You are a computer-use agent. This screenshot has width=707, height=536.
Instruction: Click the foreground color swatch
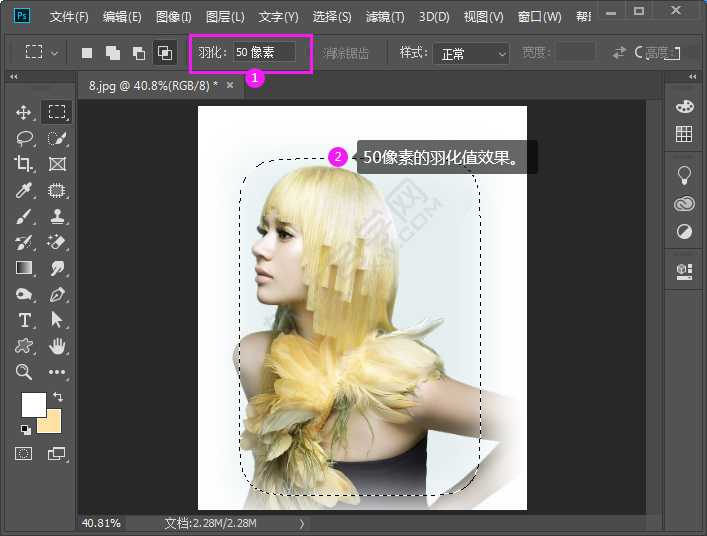click(33, 404)
